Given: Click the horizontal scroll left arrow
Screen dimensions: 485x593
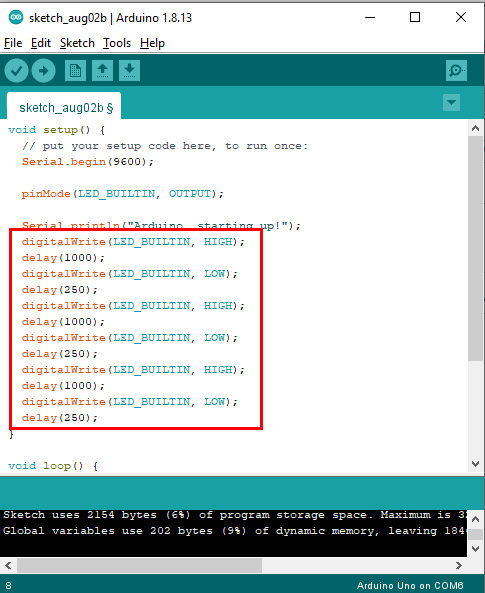Looking at the screenshot, I should (8, 565).
